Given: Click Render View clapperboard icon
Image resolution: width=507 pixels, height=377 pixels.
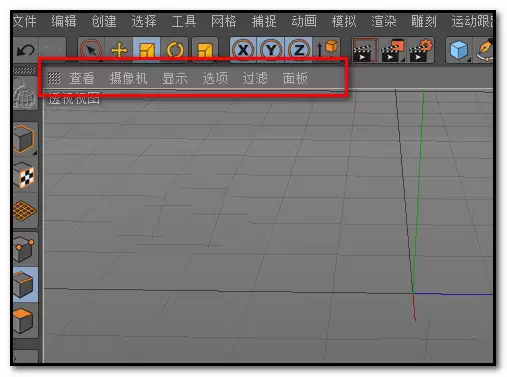Looking at the screenshot, I should 365,50.
